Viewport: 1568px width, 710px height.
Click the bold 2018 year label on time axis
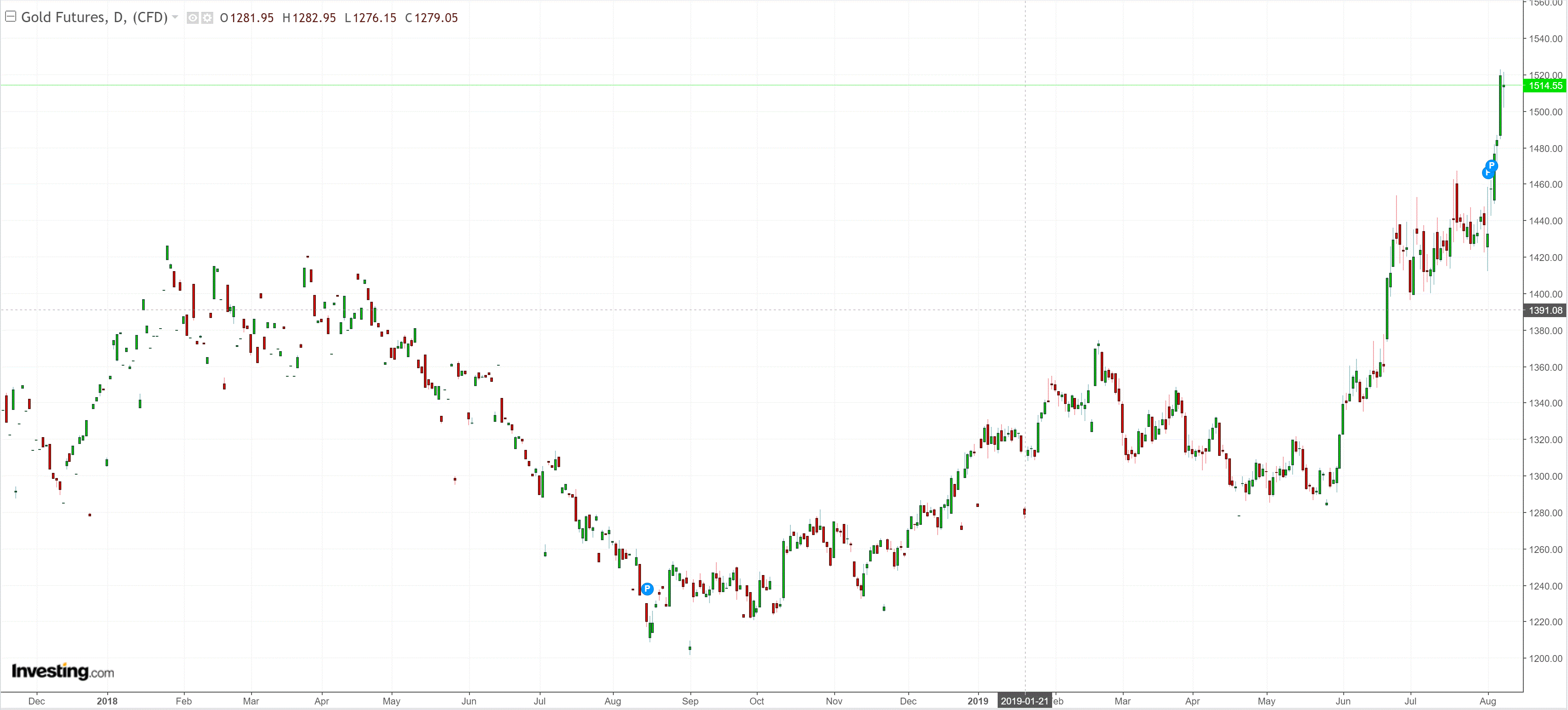(107, 701)
